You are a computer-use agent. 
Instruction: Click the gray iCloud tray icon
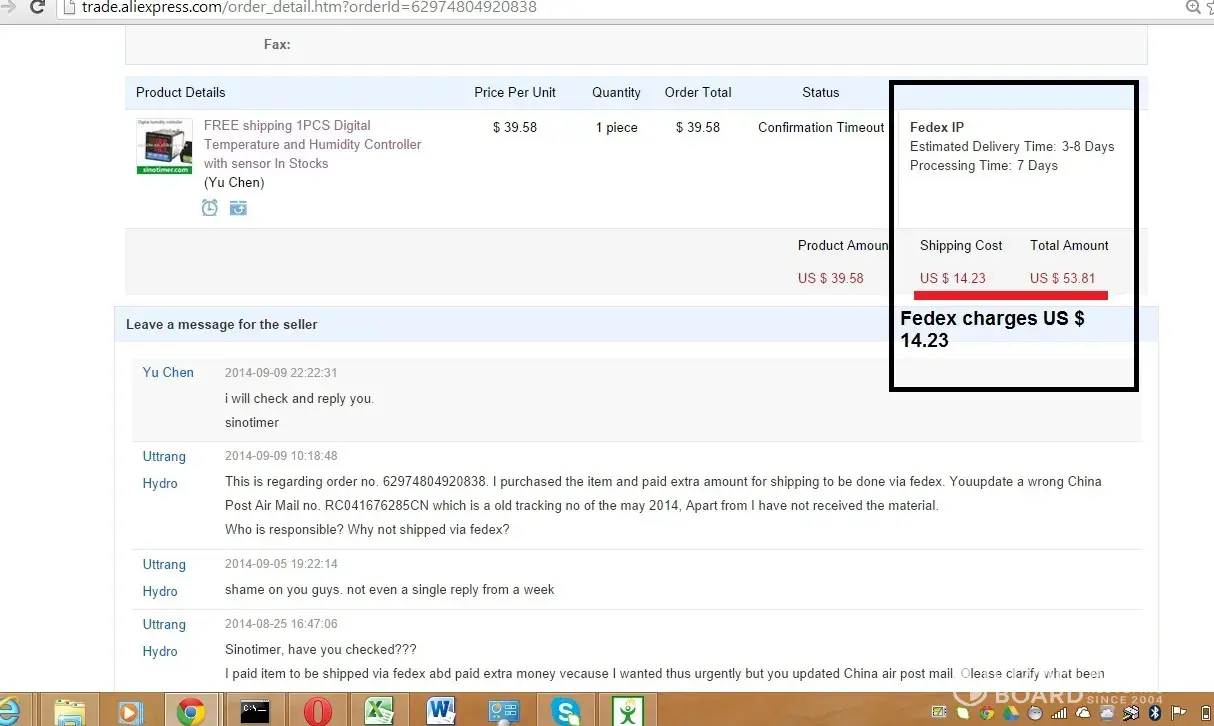[x=1107, y=713]
